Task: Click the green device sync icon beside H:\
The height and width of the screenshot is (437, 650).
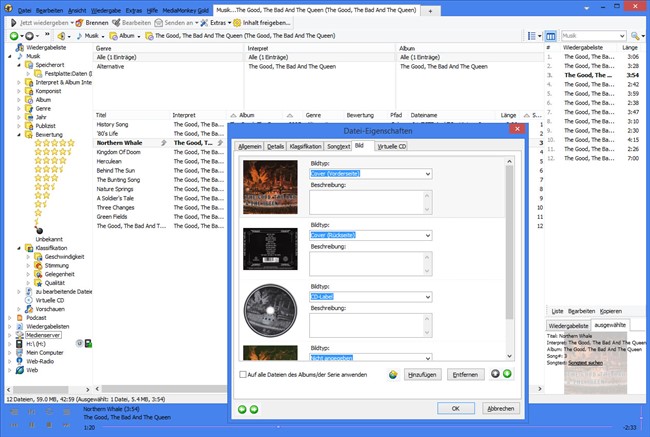Action: tap(88, 343)
